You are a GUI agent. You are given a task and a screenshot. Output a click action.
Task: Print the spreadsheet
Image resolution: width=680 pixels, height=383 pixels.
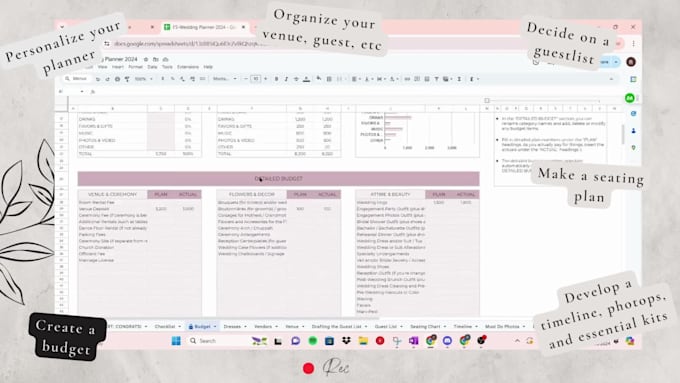click(118, 79)
